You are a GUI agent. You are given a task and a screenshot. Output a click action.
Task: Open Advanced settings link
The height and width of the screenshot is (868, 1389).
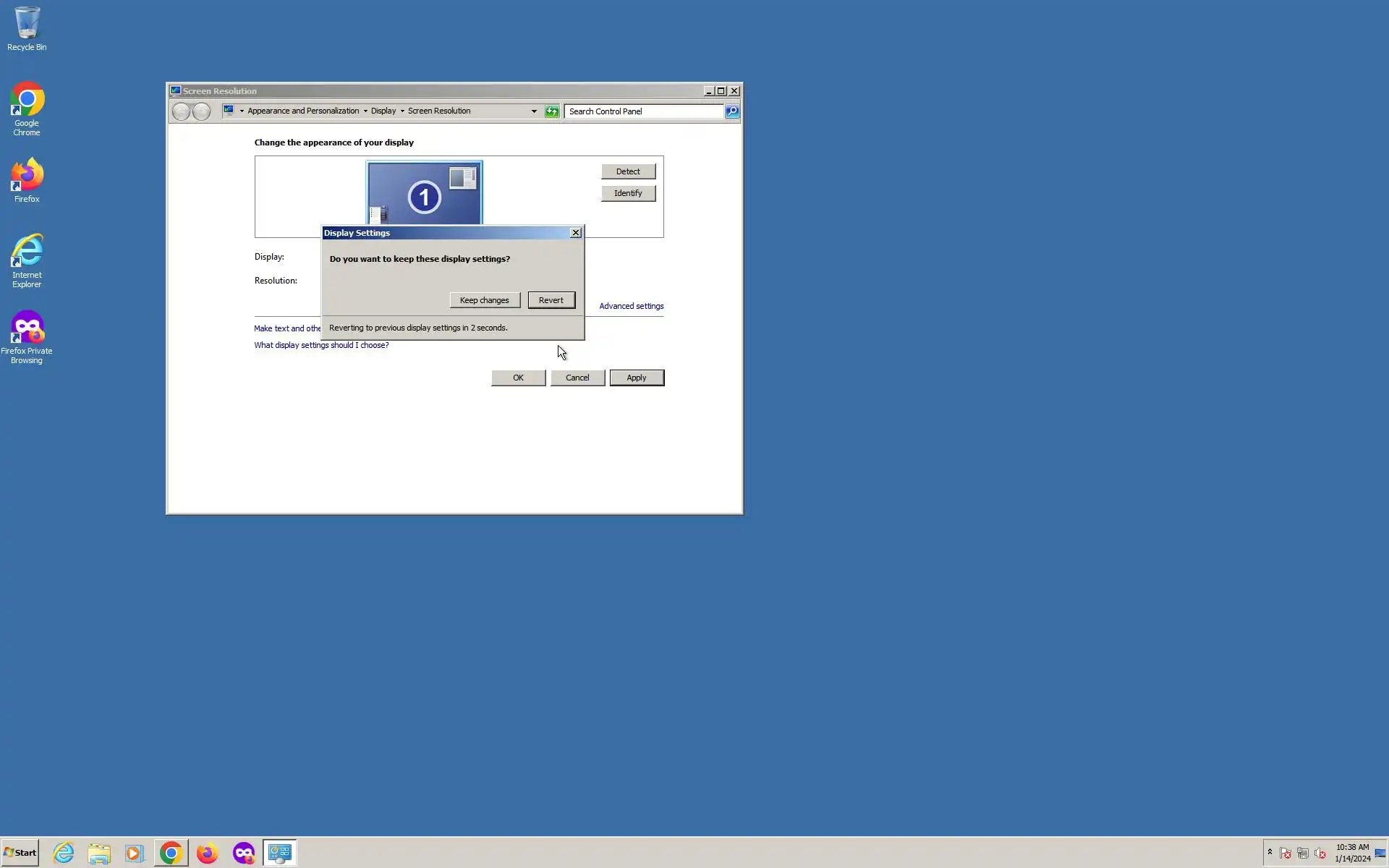(x=631, y=306)
